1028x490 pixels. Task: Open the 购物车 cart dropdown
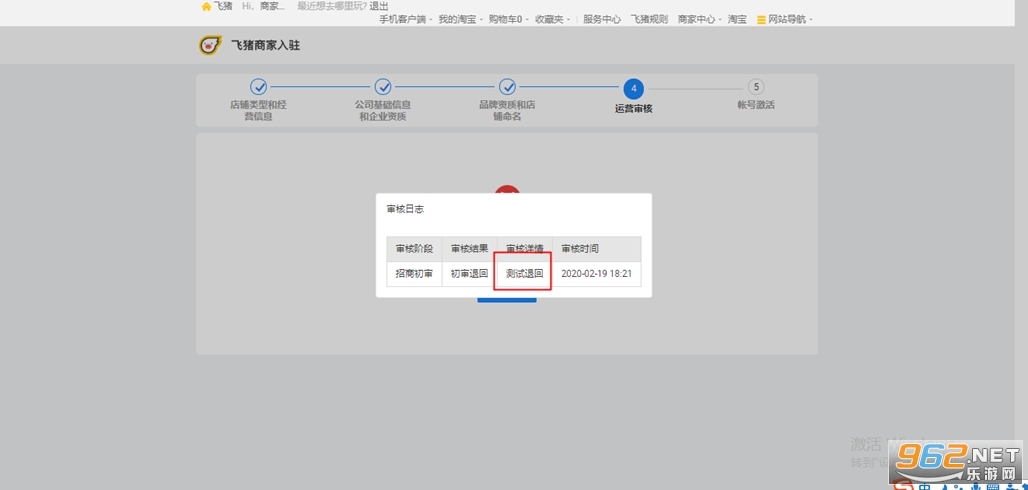coord(508,19)
